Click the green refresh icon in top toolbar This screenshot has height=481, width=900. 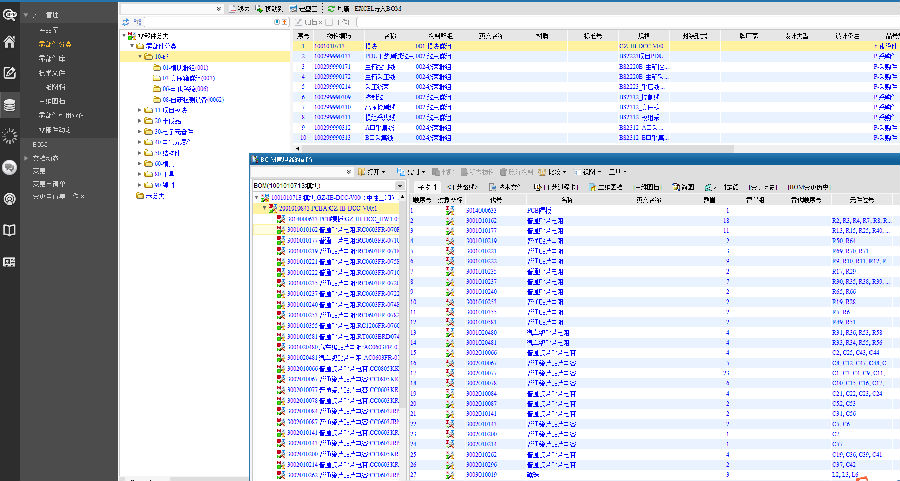click(331, 8)
